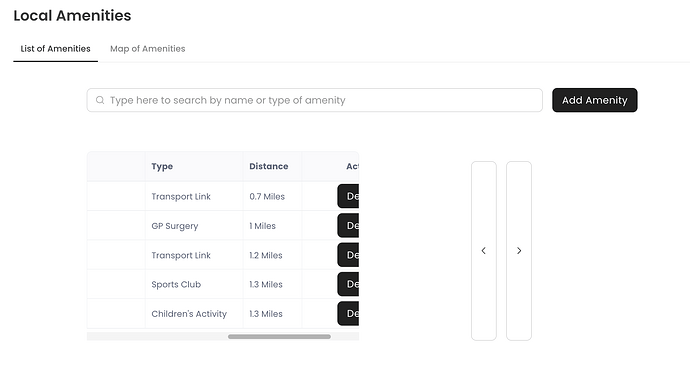Viewport: 690px width, 373px height.
Task: Click the Add Amenity button
Action: point(595,100)
